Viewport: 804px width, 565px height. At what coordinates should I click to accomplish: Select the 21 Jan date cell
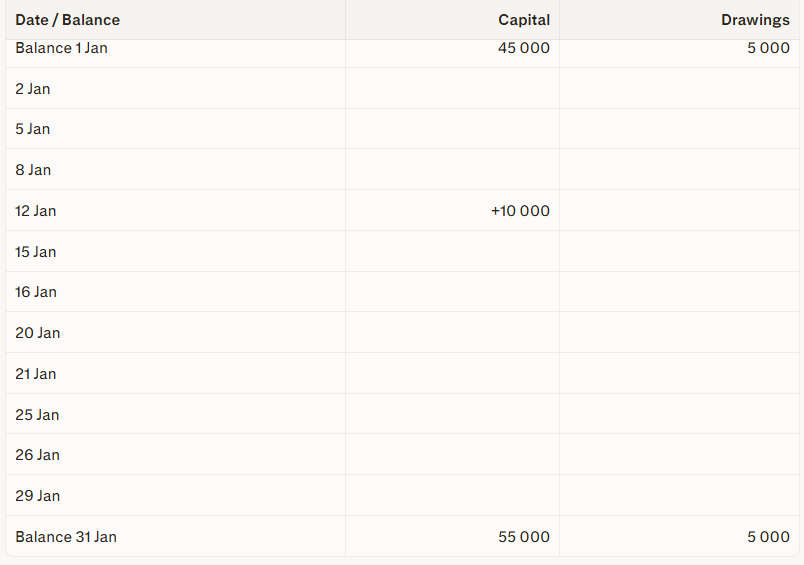coord(36,374)
